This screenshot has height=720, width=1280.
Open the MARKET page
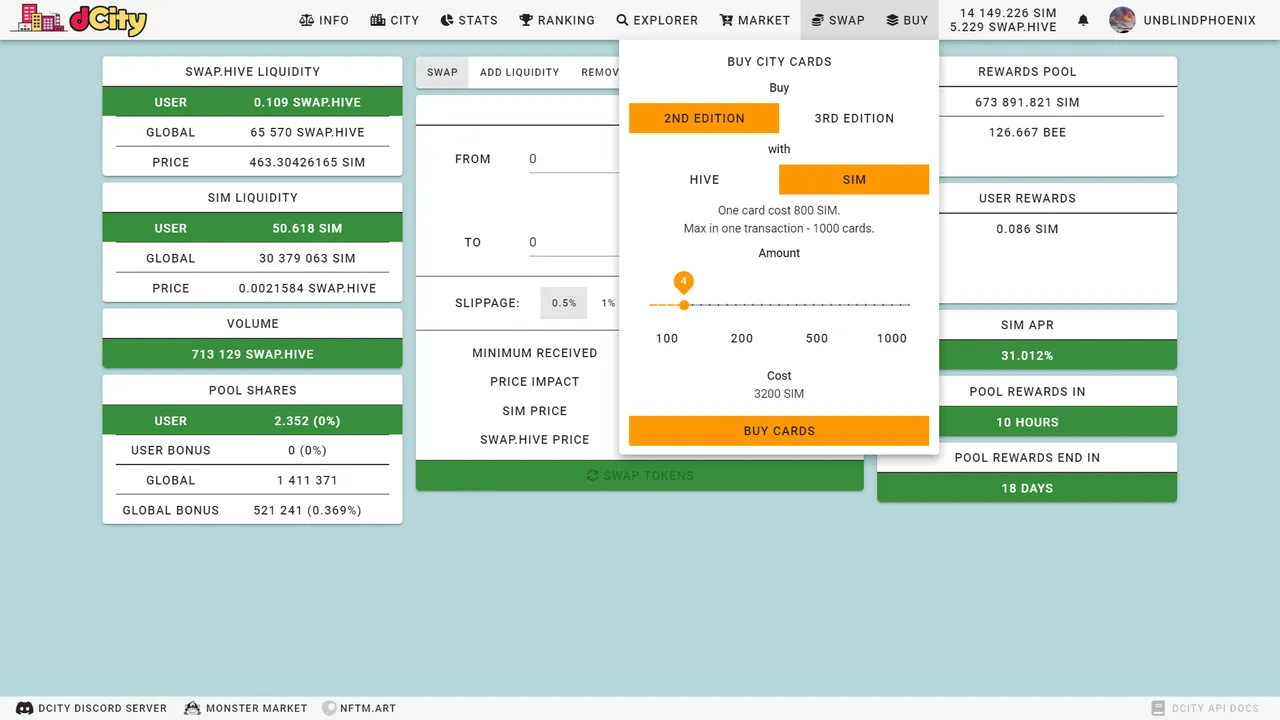click(x=755, y=20)
